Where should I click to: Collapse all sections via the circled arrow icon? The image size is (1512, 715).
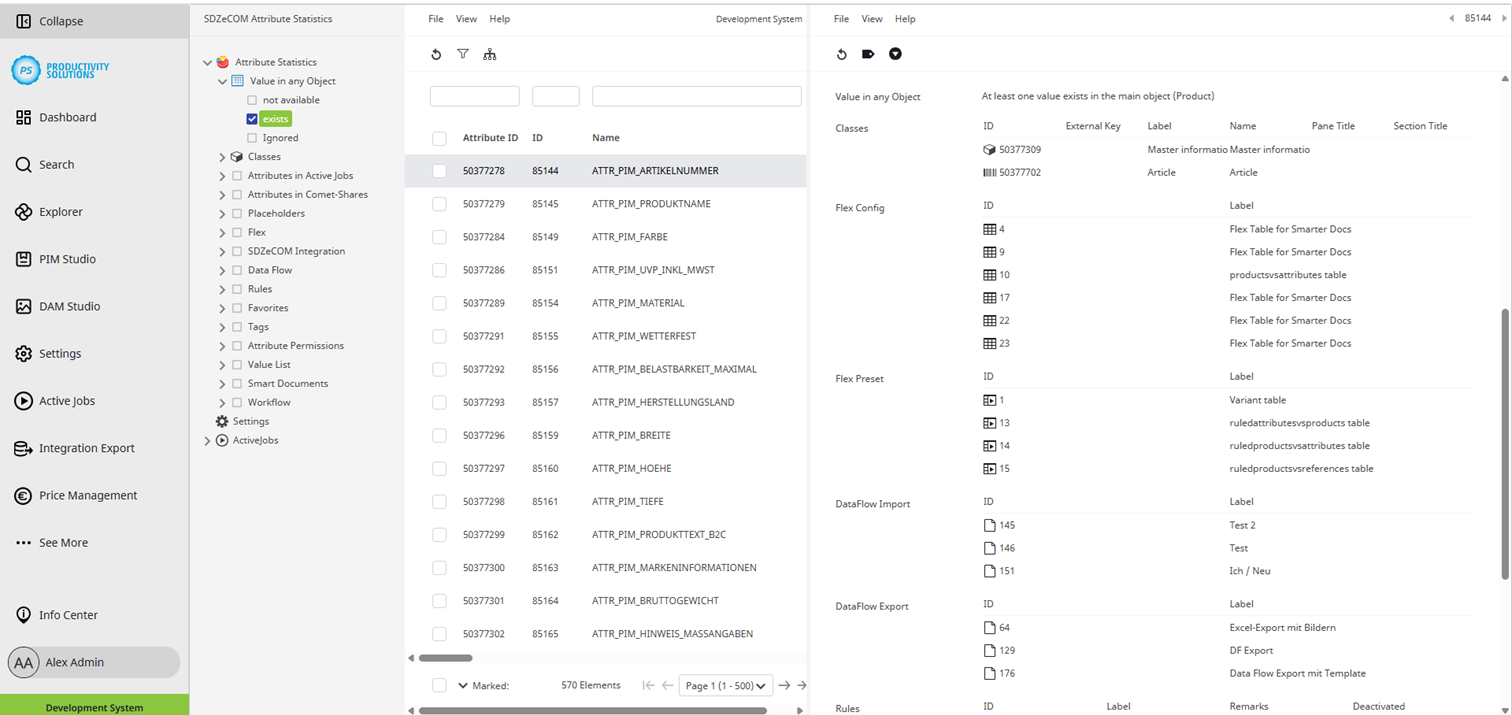coord(895,54)
